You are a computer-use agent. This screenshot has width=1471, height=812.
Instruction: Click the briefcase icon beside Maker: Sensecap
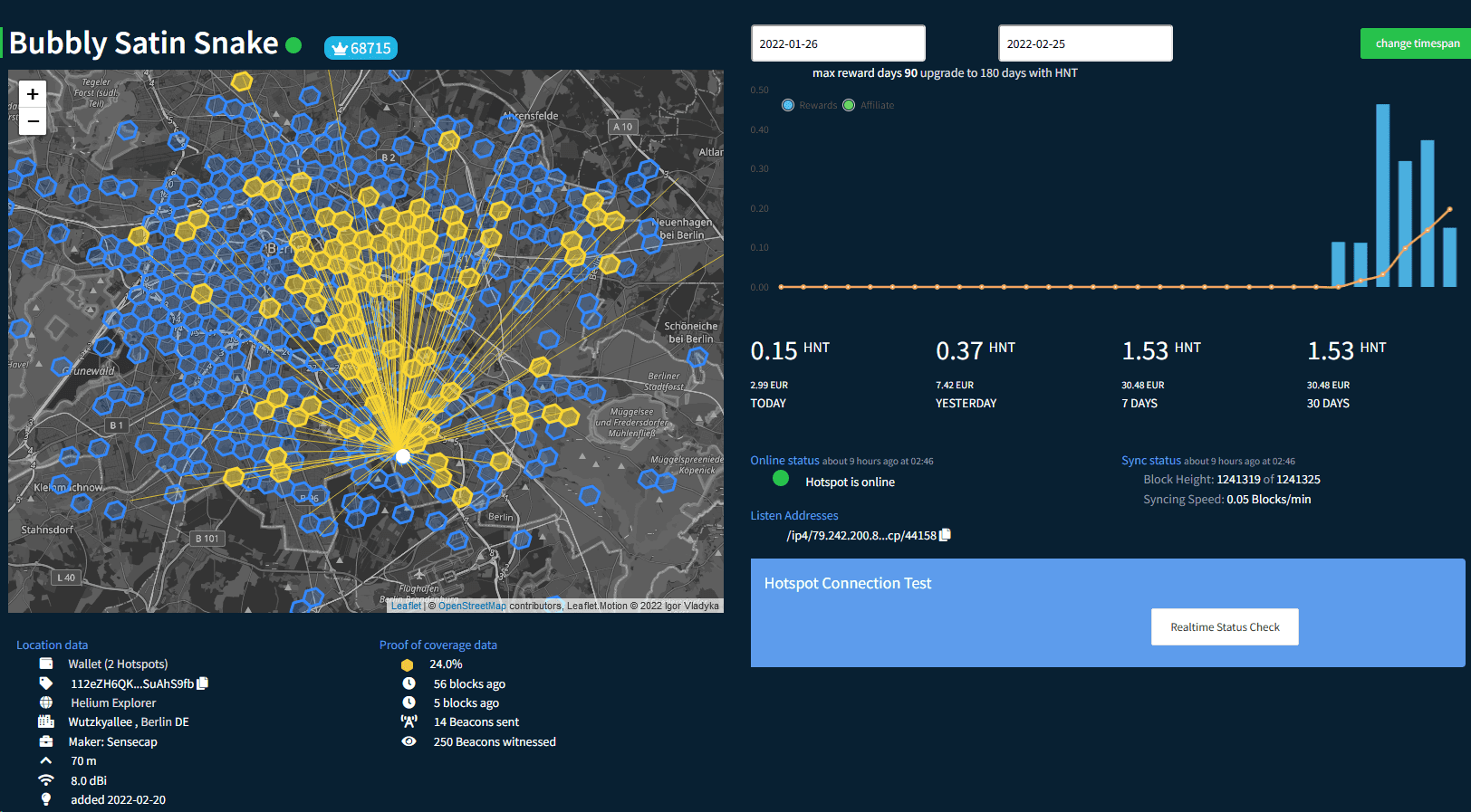tap(46, 741)
